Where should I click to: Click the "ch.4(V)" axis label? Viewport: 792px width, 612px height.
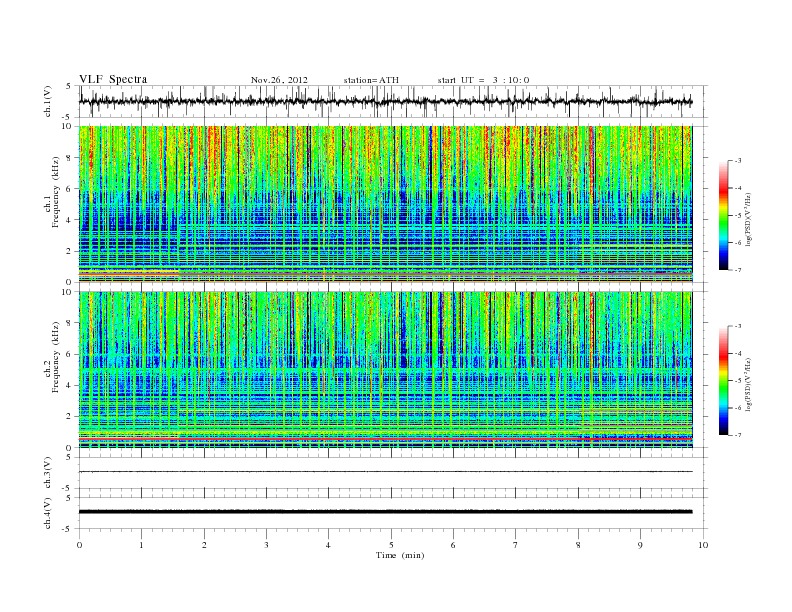point(48,513)
